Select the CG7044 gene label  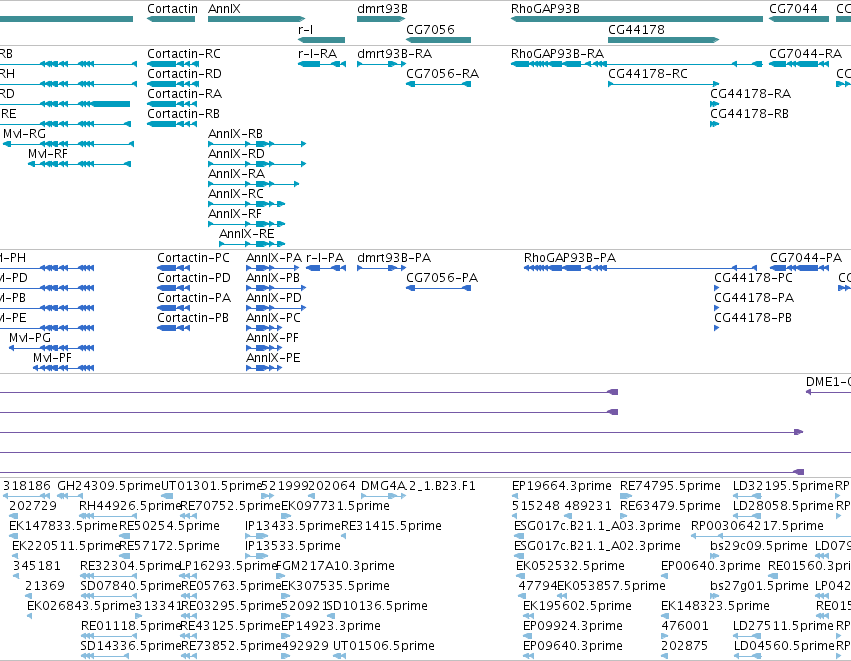pos(793,9)
